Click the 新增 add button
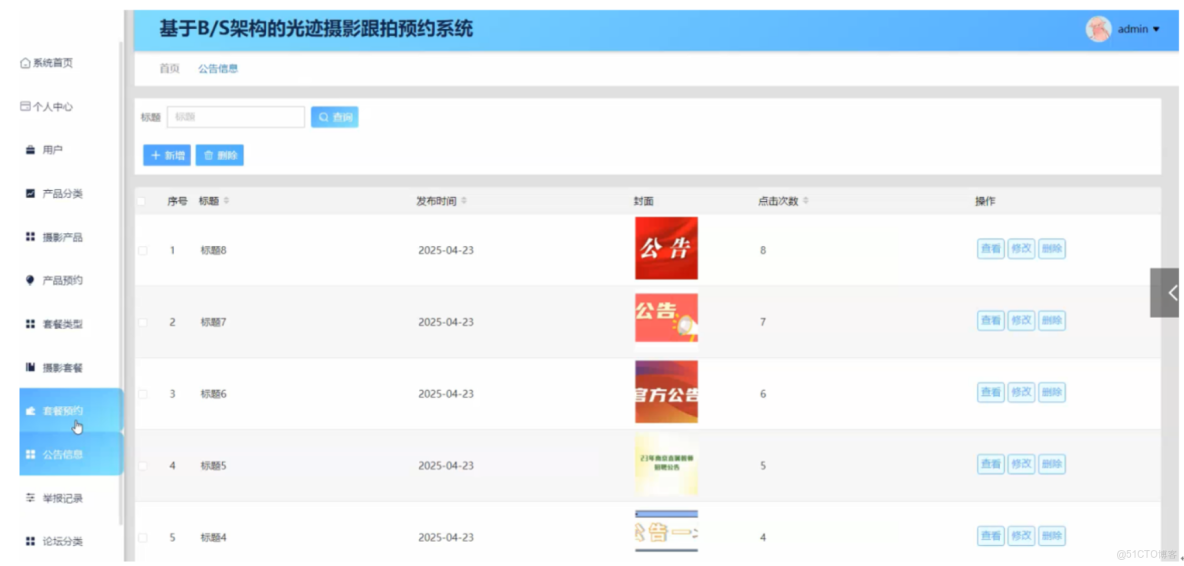This screenshot has width=1184, height=566. coord(167,155)
